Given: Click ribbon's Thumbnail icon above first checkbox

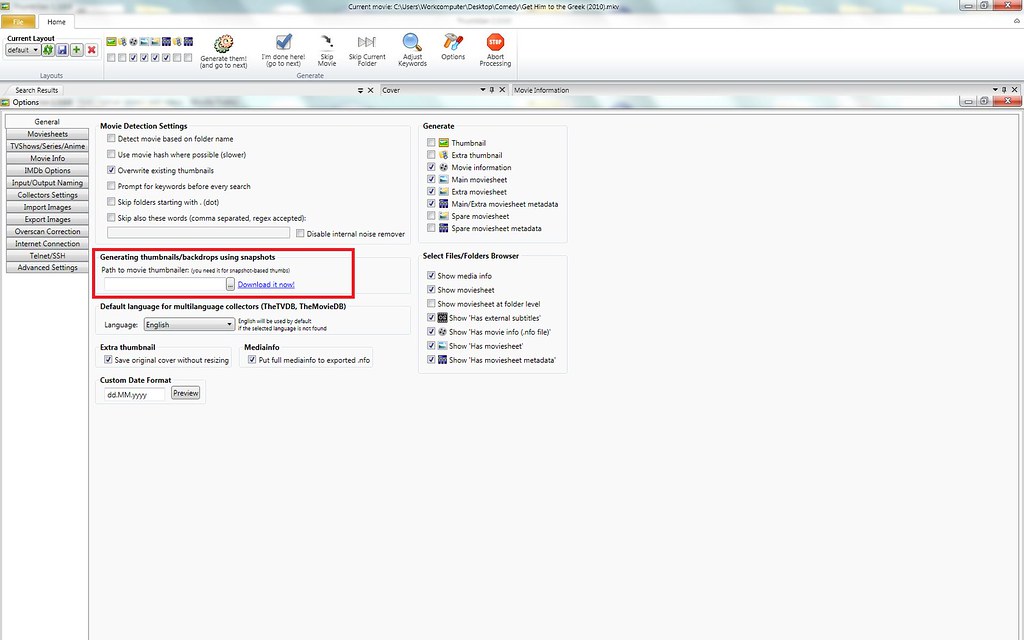Looking at the screenshot, I should [x=111, y=42].
